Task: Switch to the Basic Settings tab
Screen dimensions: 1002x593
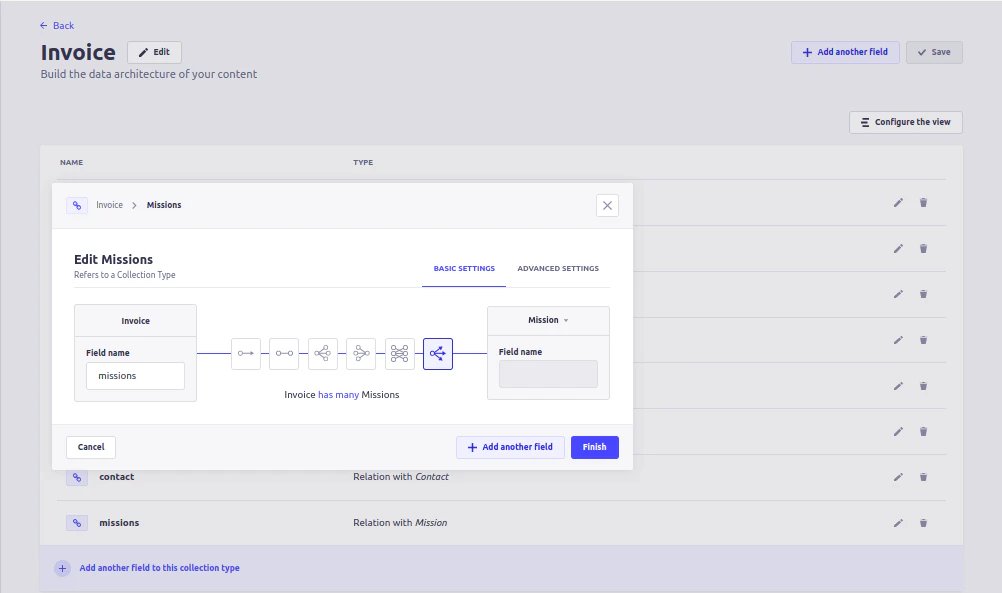Action: point(463,268)
